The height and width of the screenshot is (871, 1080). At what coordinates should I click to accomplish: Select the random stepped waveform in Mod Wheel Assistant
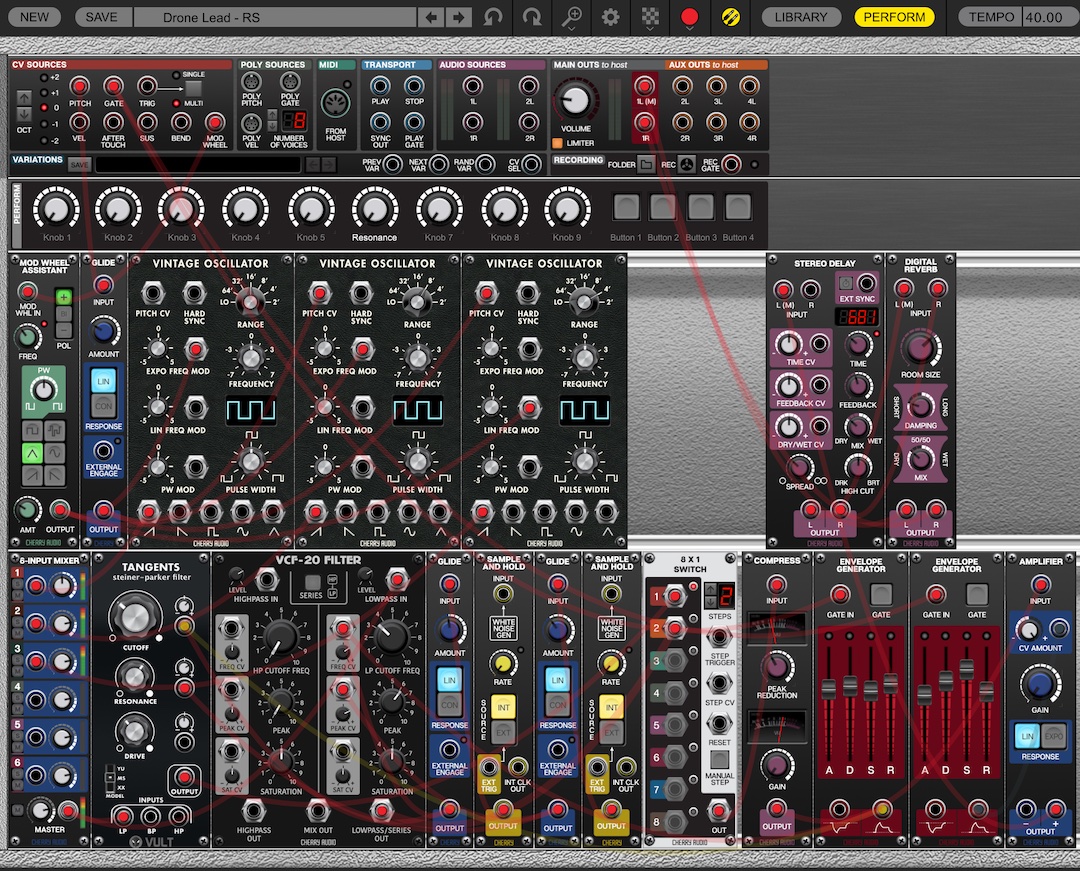point(55,431)
